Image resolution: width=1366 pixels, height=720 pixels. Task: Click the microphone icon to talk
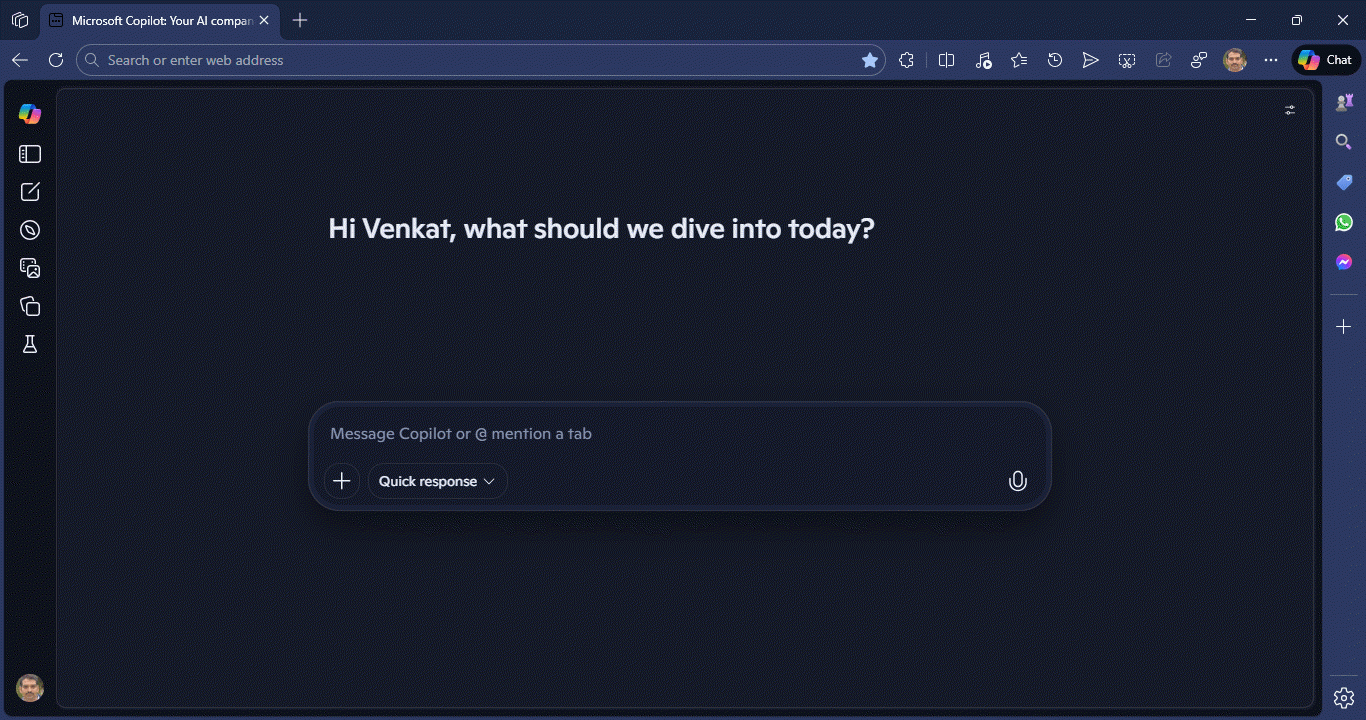[x=1017, y=481]
